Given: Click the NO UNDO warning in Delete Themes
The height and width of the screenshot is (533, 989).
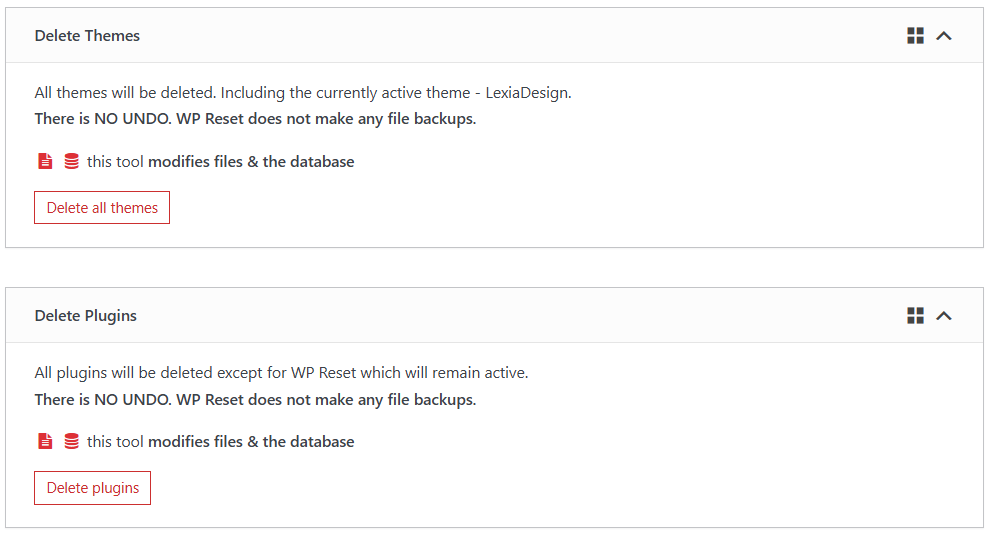Looking at the screenshot, I should point(255,119).
